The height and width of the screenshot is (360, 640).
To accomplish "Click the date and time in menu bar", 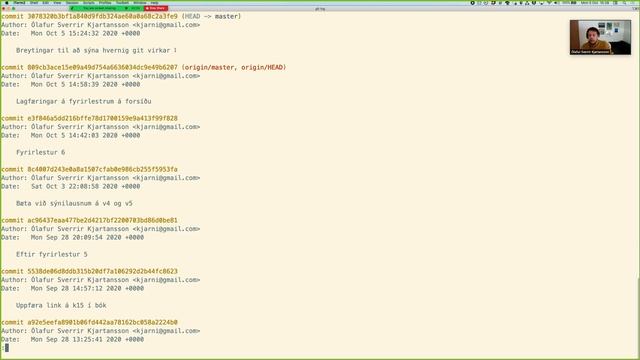I will point(595,3).
